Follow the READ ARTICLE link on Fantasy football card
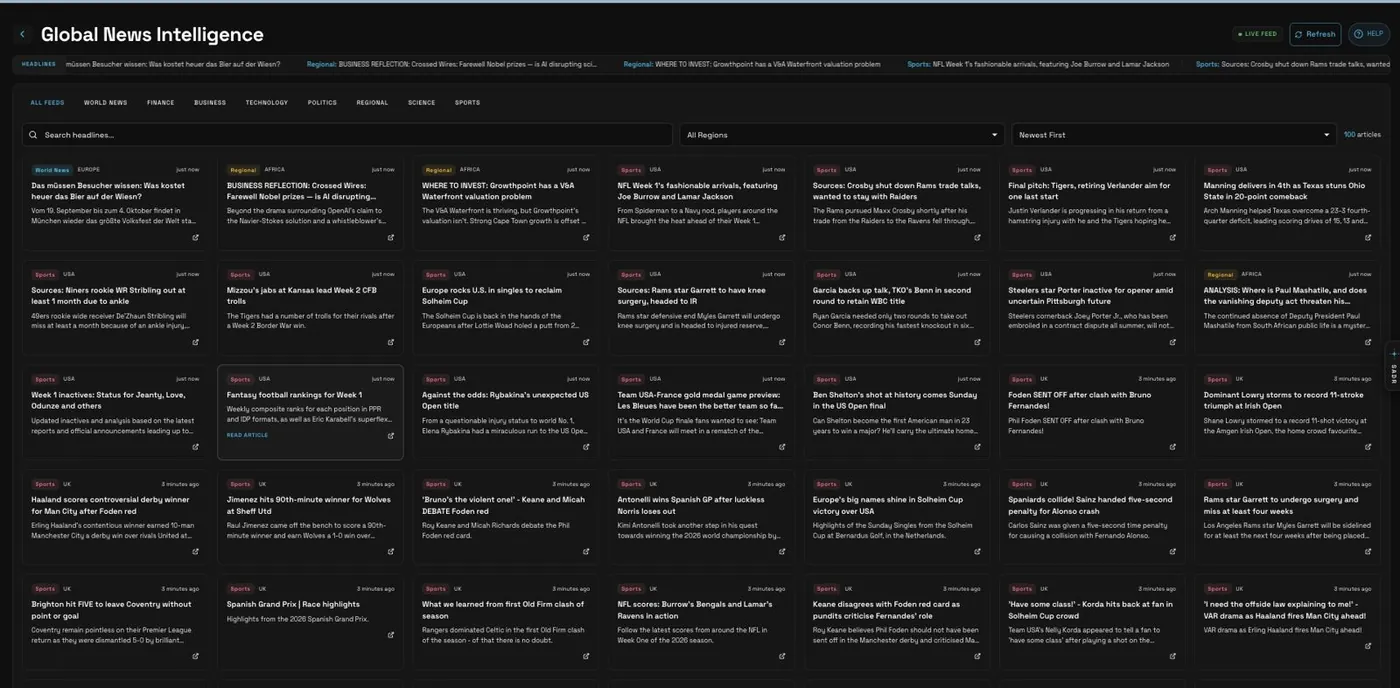 click(x=247, y=435)
